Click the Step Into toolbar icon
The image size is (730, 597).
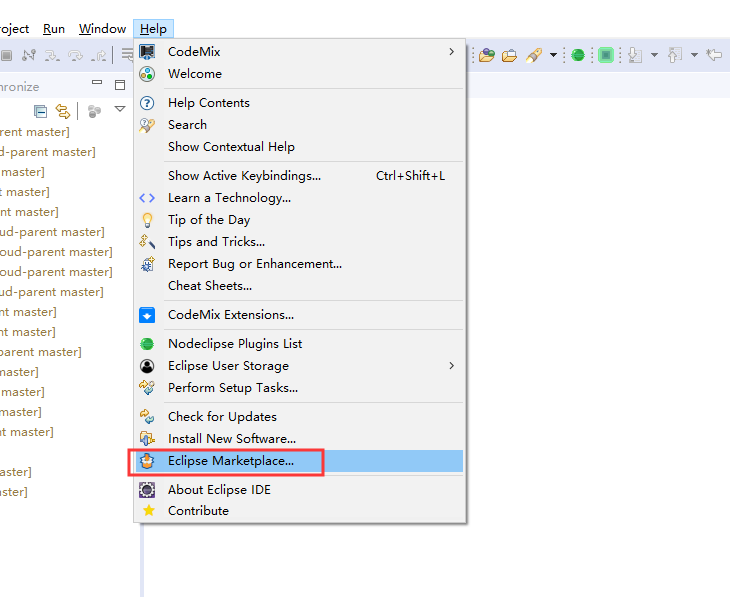(52, 56)
